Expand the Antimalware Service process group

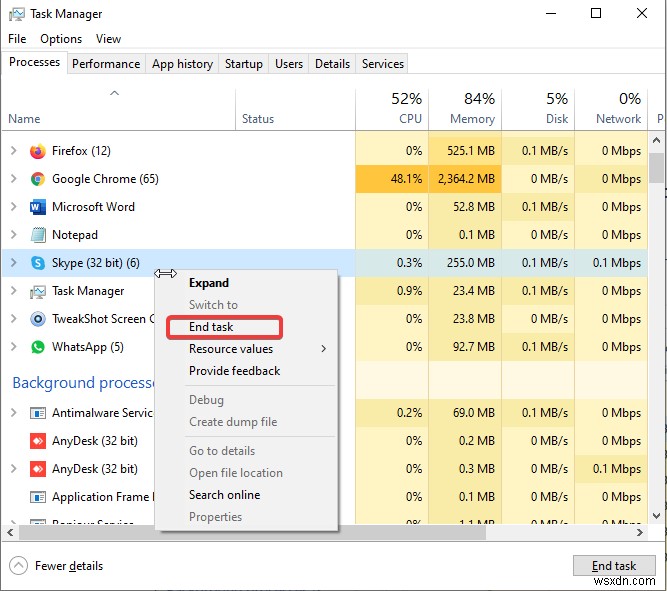13,413
